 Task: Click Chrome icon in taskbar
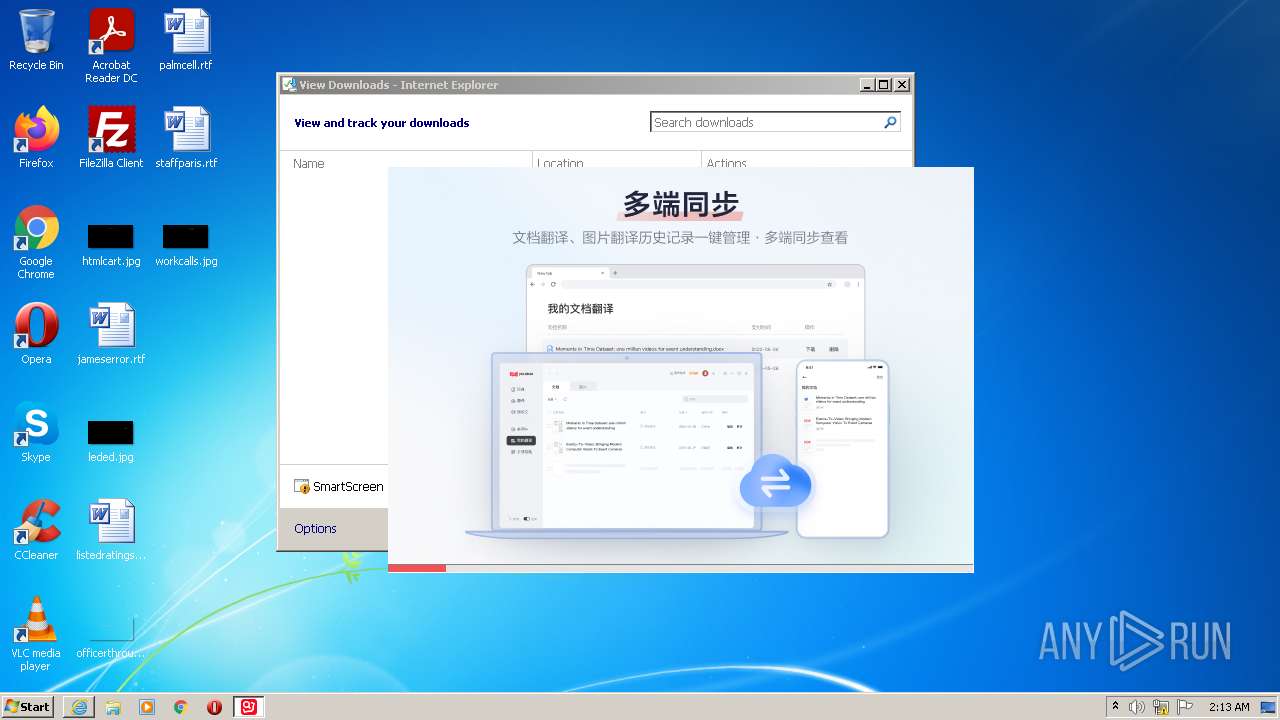[181, 707]
